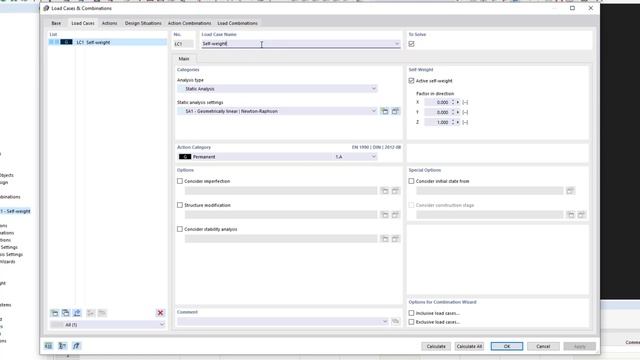Tick Inclusive load cases checkbox
Image resolution: width=640 pixels, height=360 pixels.
(x=411, y=313)
